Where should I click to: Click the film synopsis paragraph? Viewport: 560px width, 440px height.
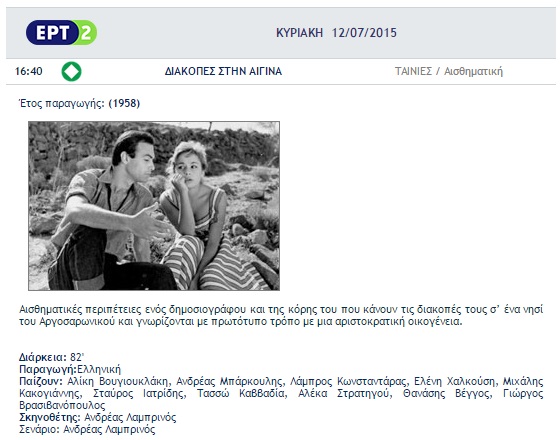click(281, 315)
